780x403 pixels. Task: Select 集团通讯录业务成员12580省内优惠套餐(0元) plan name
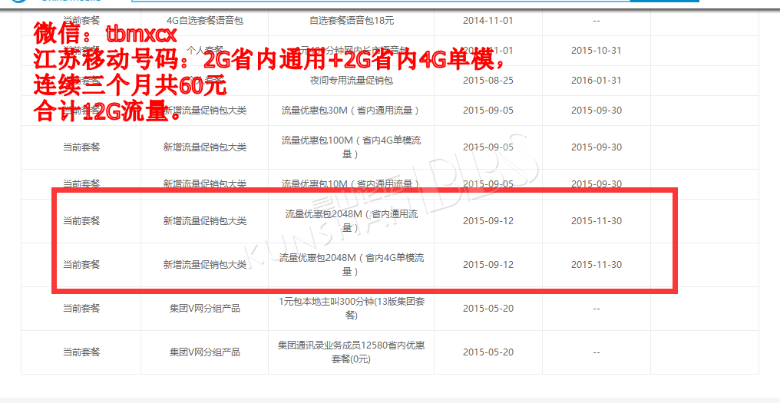[x=351, y=352]
